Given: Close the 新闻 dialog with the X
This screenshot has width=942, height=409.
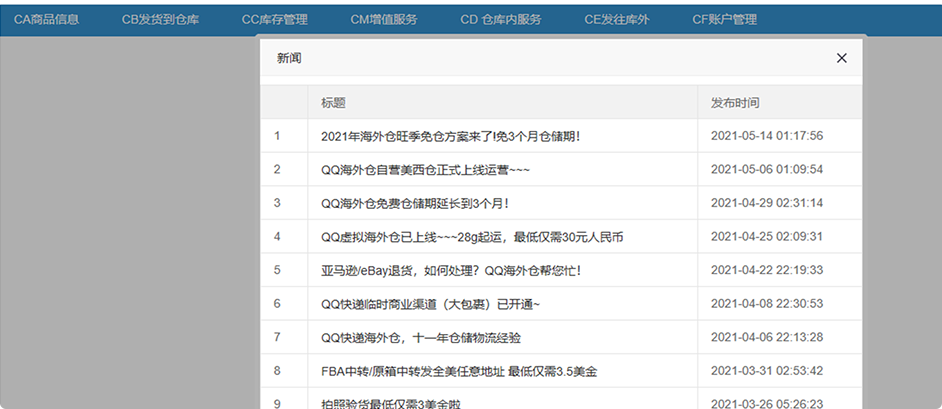Looking at the screenshot, I should pos(842,58).
